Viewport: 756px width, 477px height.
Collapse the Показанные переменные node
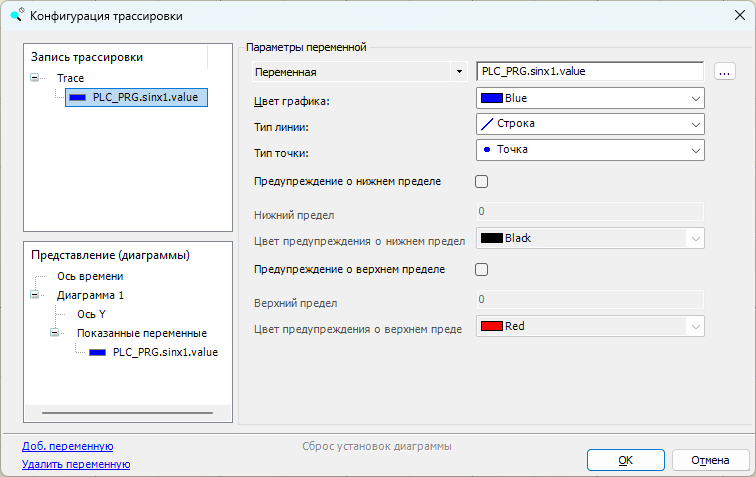(x=56, y=333)
